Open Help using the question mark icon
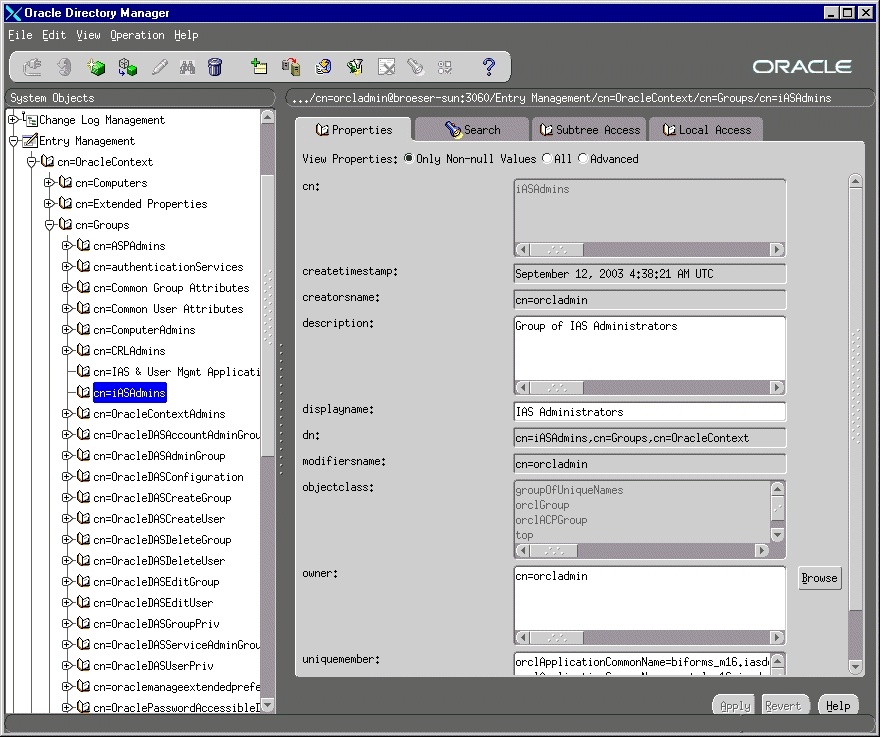The width and height of the screenshot is (880, 737). [488, 66]
